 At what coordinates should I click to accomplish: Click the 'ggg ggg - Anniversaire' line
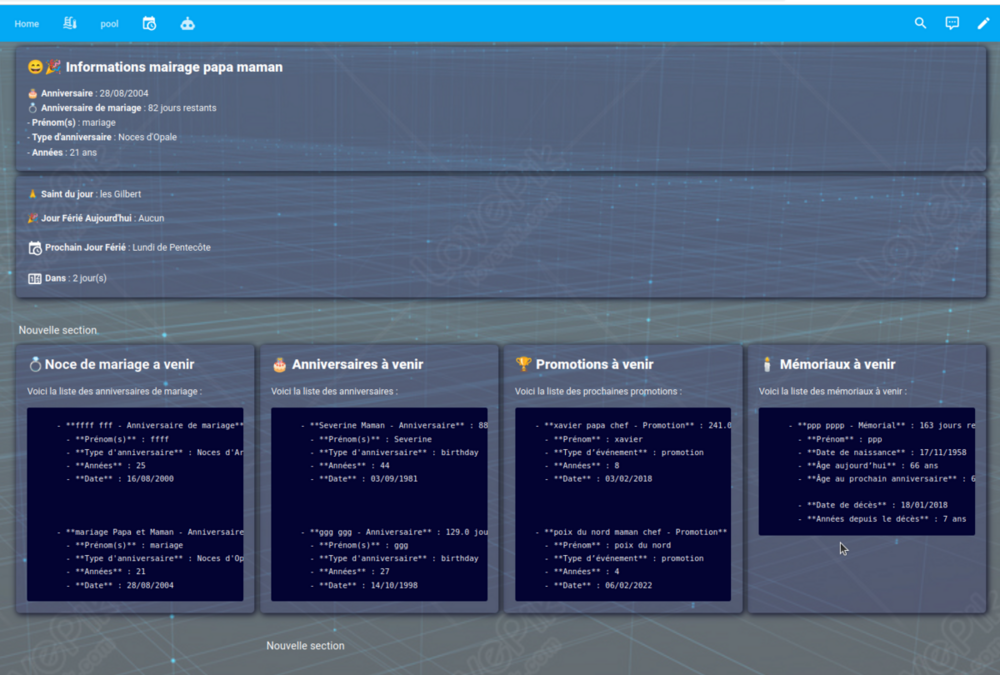pos(394,532)
